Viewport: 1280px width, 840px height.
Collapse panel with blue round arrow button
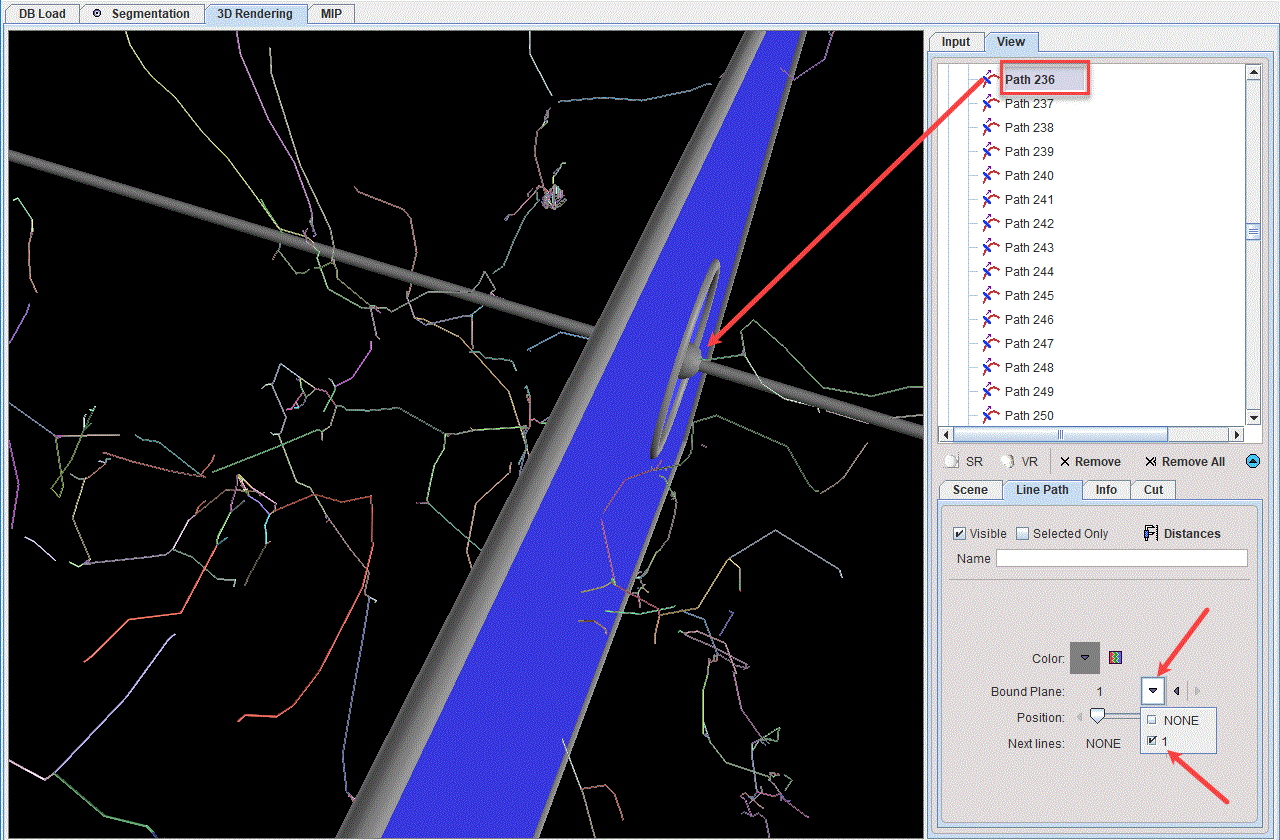(1253, 461)
